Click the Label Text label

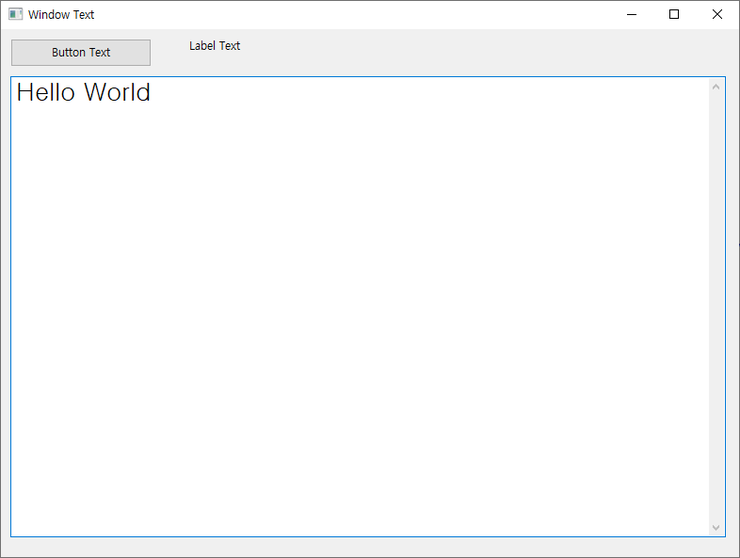[x=214, y=46]
